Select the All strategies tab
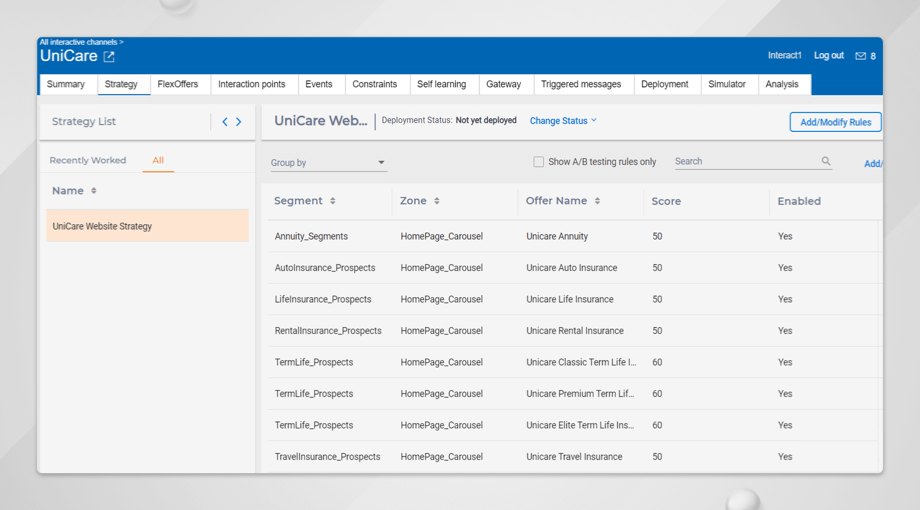This screenshot has height=510, width=920. pyautogui.click(x=158, y=160)
